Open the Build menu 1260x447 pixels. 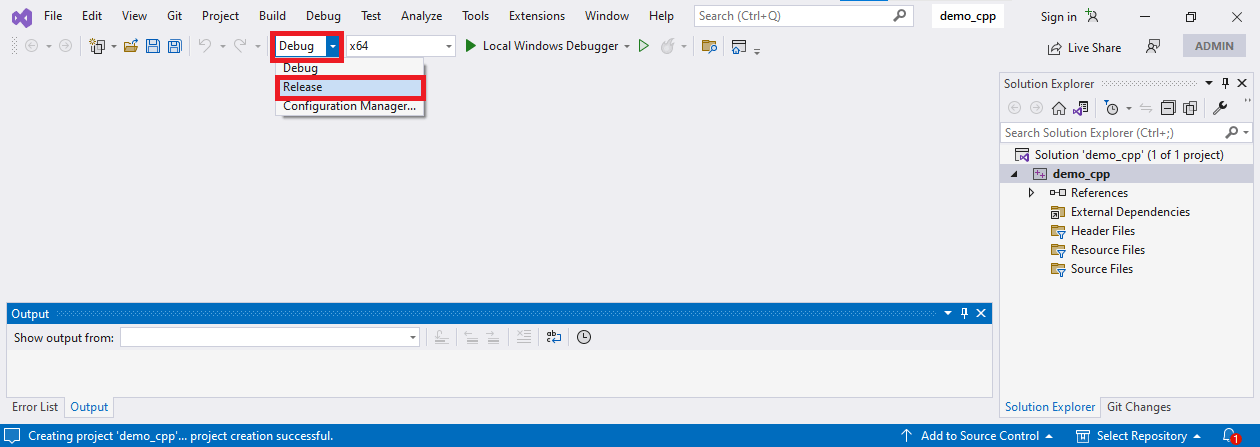click(x=272, y=16)
